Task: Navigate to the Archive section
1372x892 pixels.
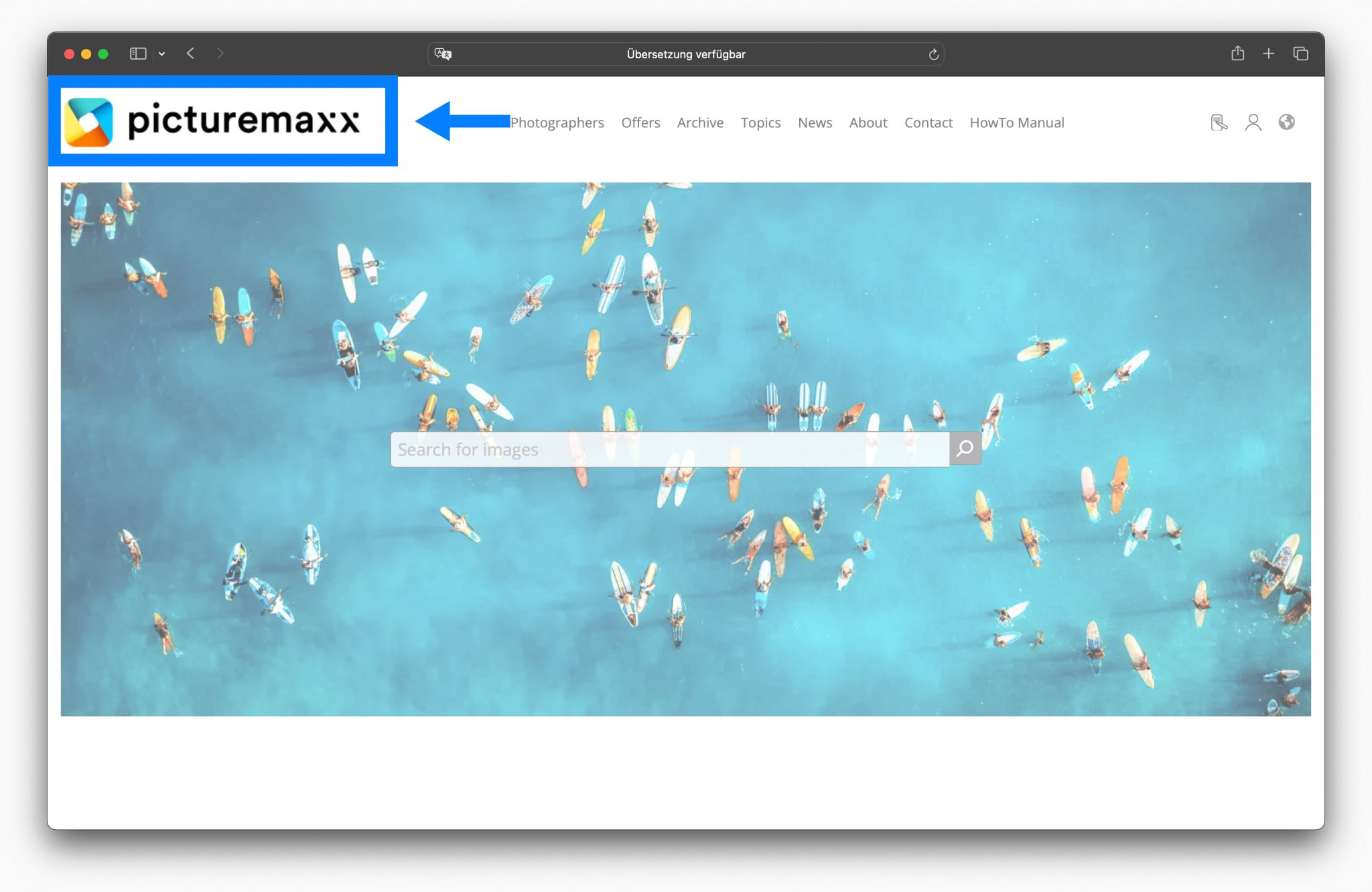Action: coord(700,123)
